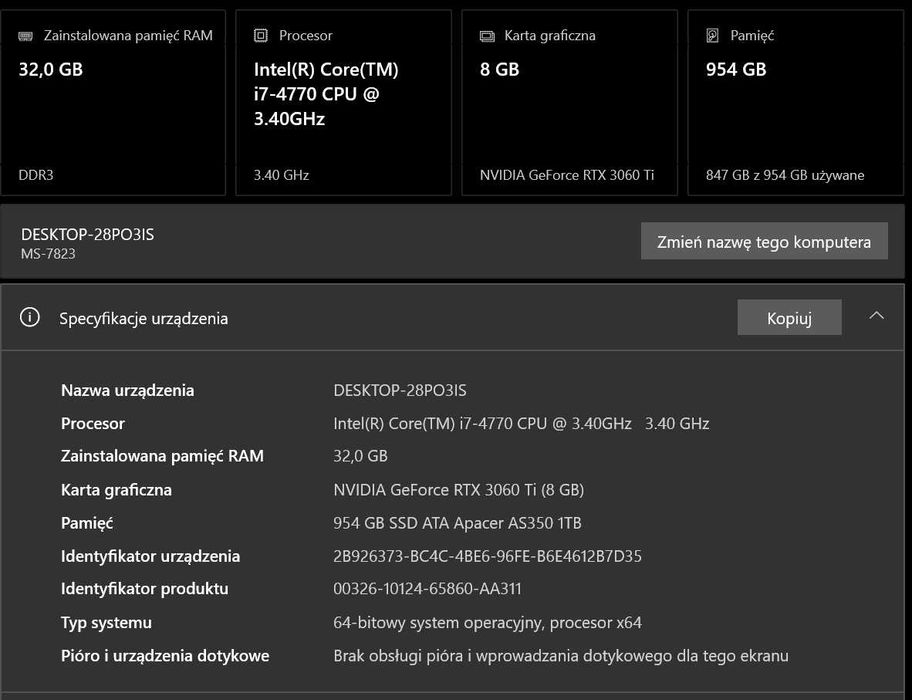Select the MS-7823 model text
This screenshot has height=700, width=912.
tap(48, 254)
